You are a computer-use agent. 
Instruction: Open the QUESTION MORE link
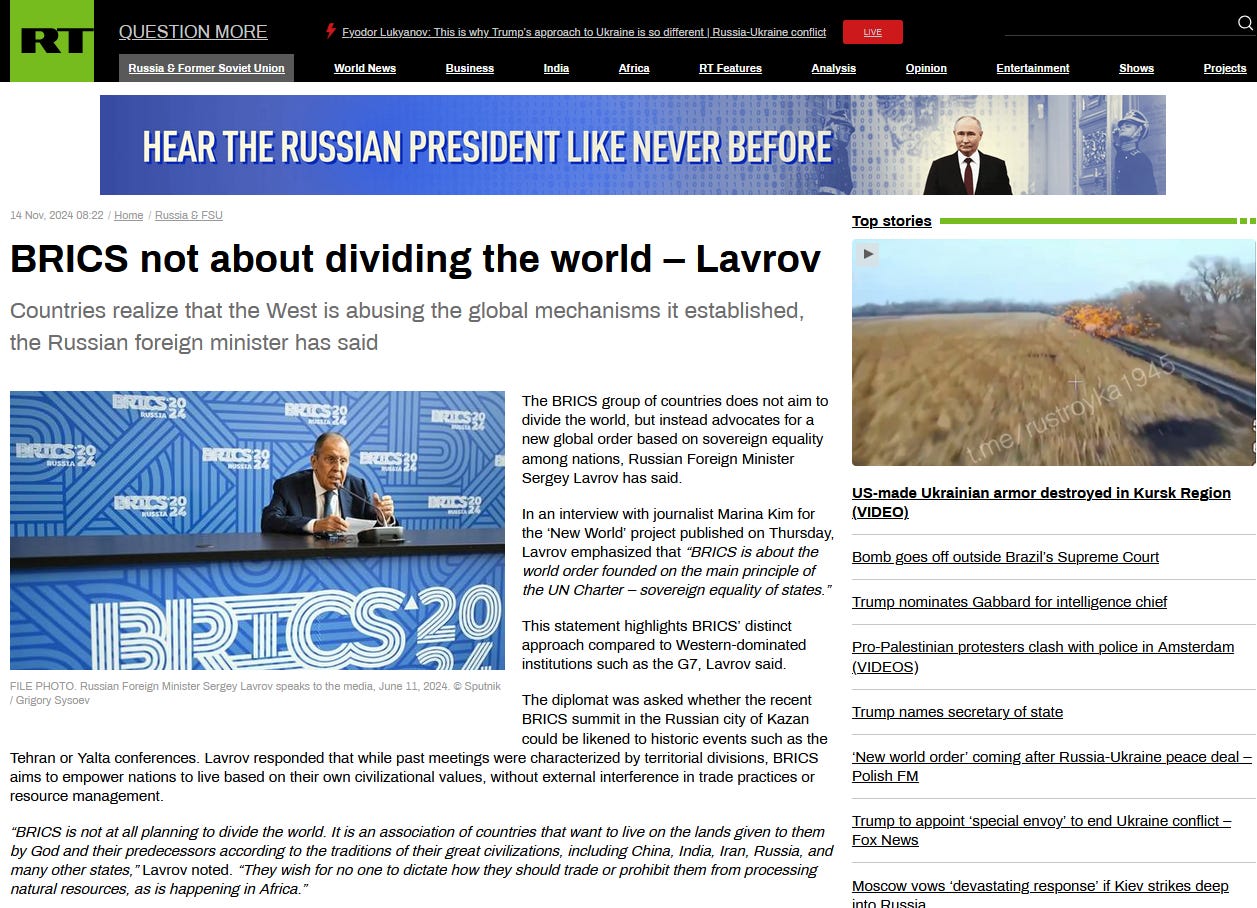point(193,32)
